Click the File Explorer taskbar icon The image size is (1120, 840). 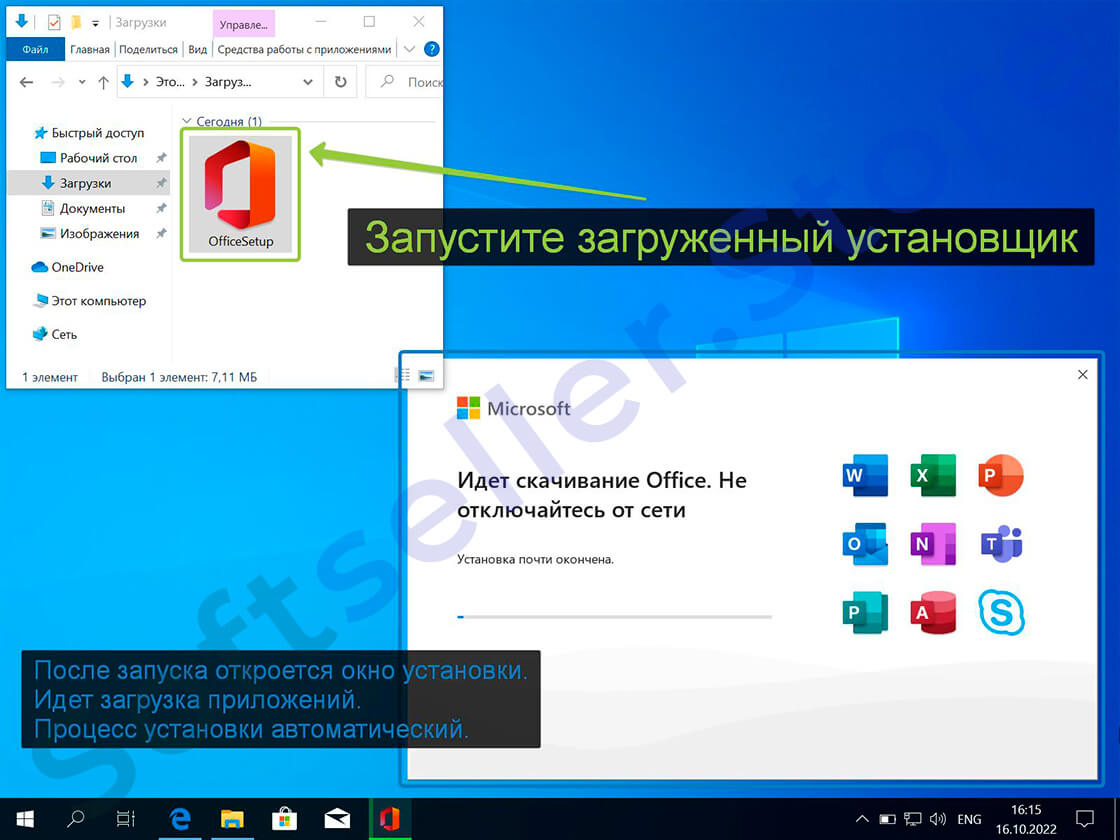(232, 819)
